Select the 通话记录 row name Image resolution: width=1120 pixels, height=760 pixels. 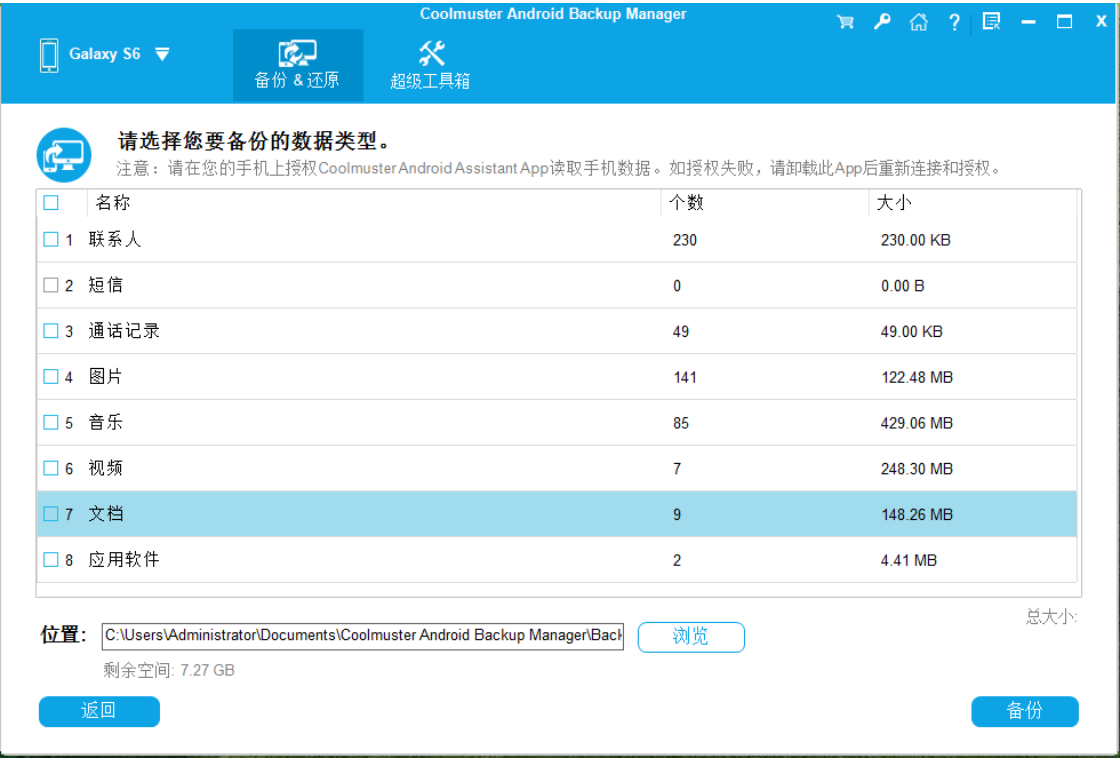click(x=124, y=331)
